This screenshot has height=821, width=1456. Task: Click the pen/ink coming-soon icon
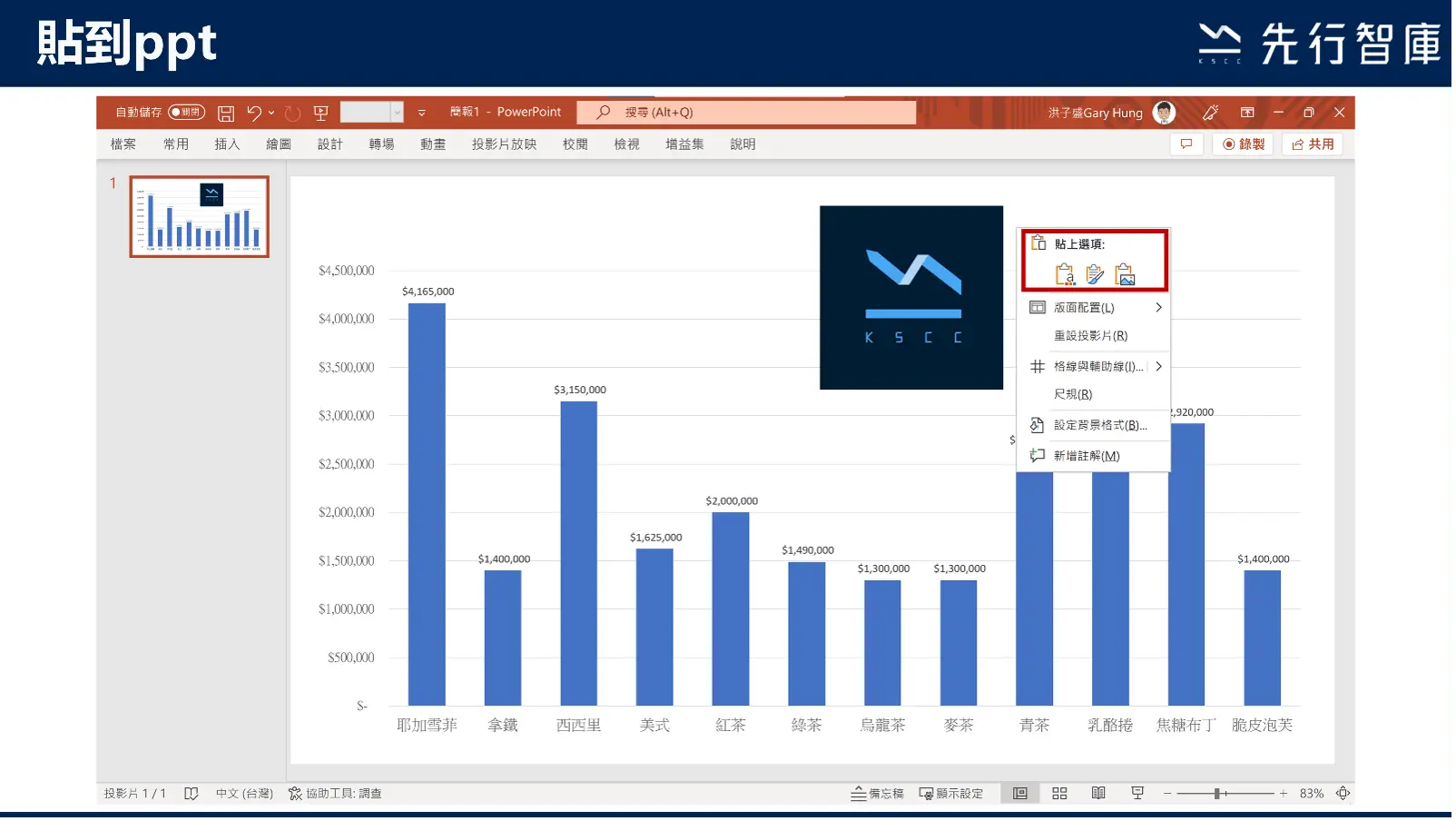[x=1210, y=113]
